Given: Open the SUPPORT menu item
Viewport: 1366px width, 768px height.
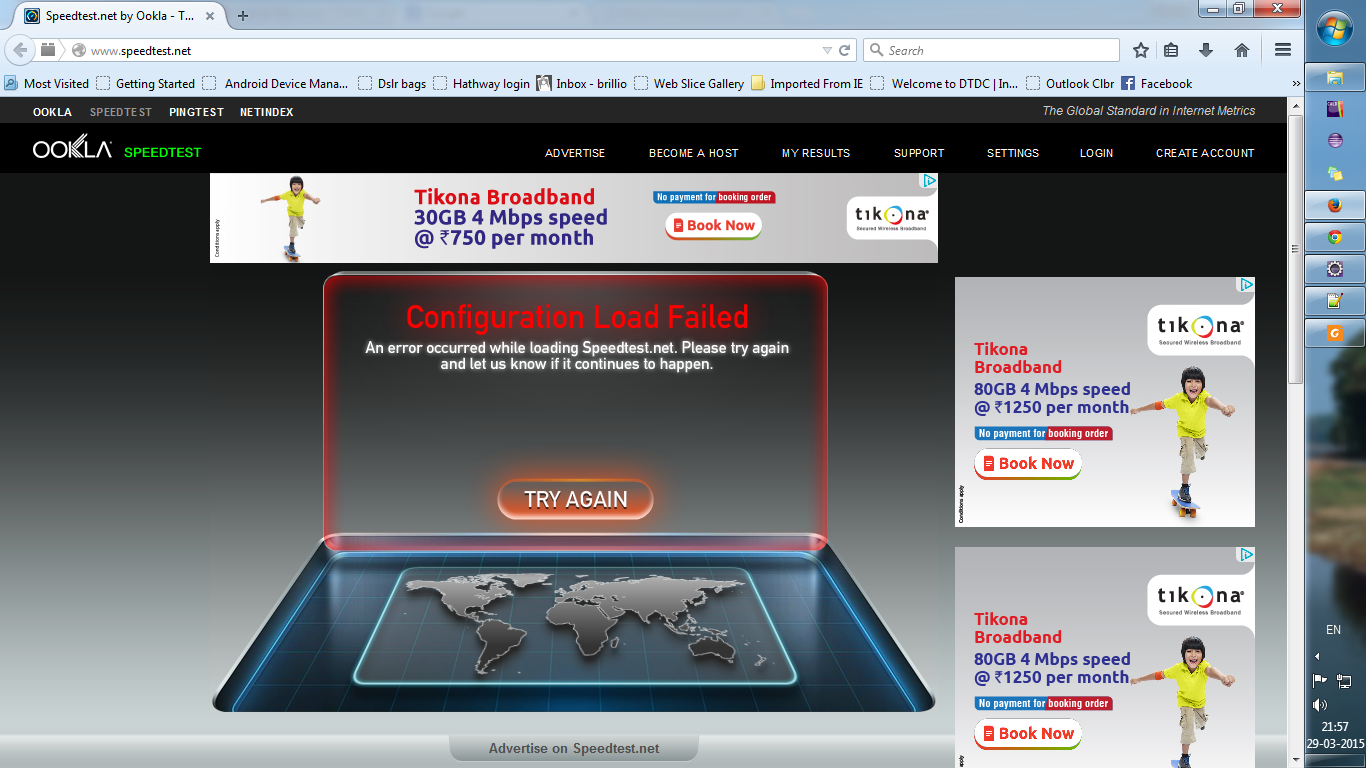Looking at the screenshot, I should point(919,153).
